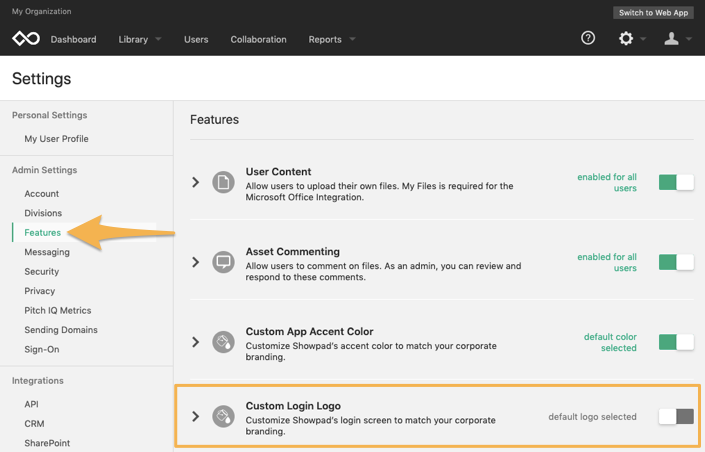Open Divisions admin settings
The height and width of the screenshot is (452, 705).
point(43,213)
